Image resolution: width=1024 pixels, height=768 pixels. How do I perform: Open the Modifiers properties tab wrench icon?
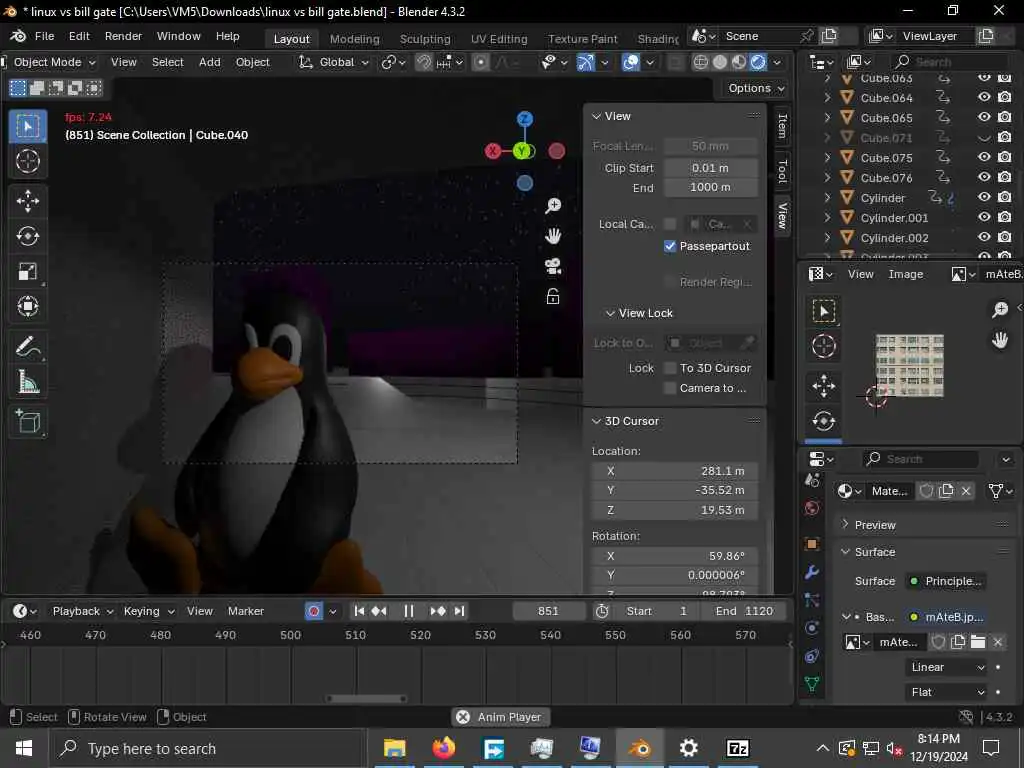[x=812, y=572]
